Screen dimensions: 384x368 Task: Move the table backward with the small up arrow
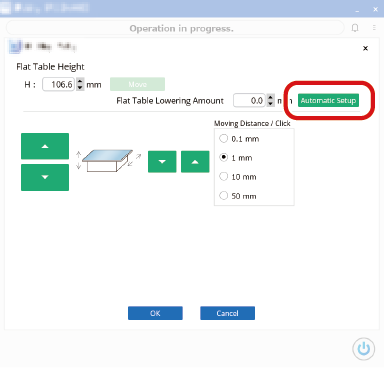click(x=195, y=162)
